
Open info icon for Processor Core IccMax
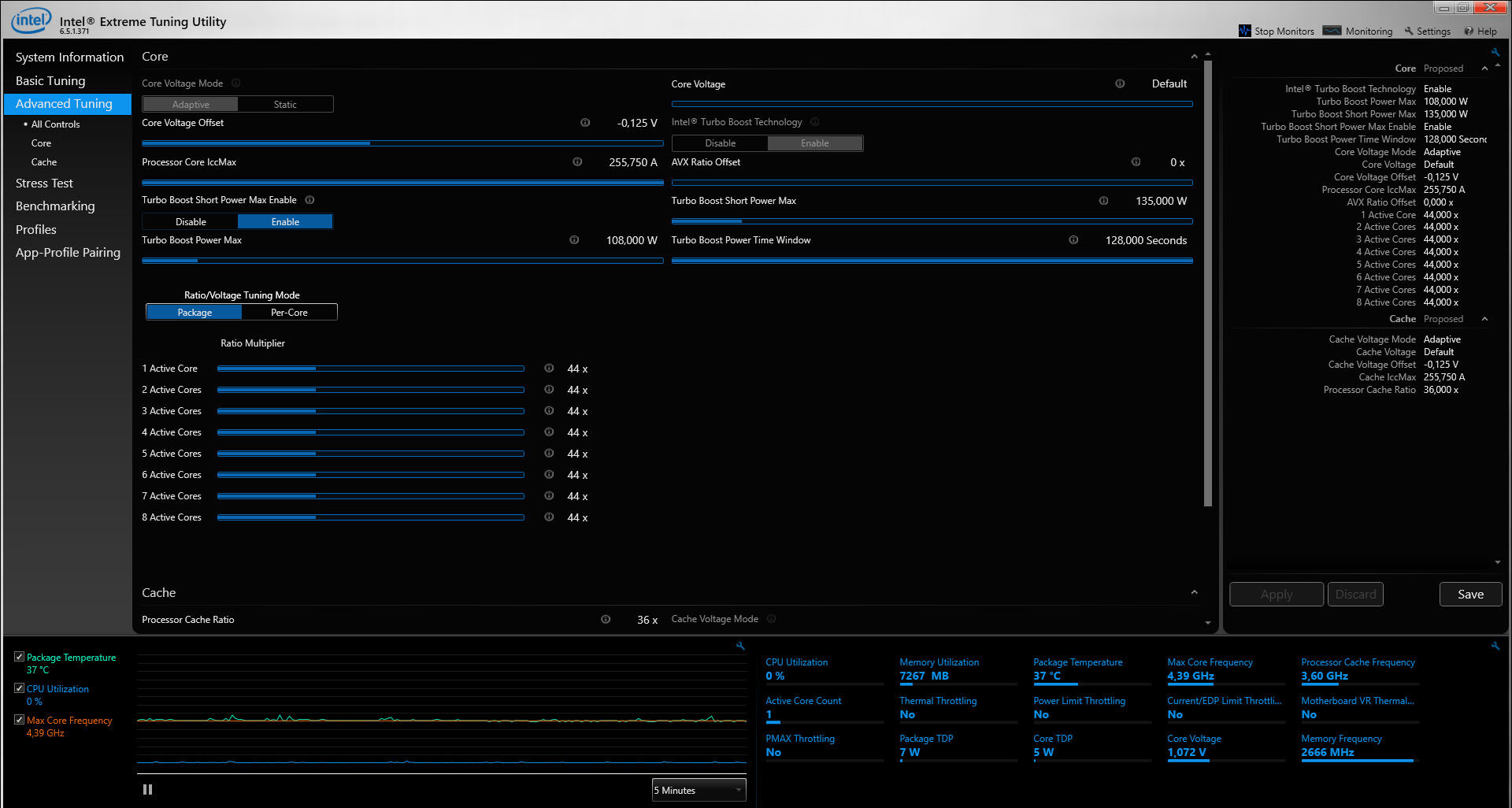click(x=577, y=161)
